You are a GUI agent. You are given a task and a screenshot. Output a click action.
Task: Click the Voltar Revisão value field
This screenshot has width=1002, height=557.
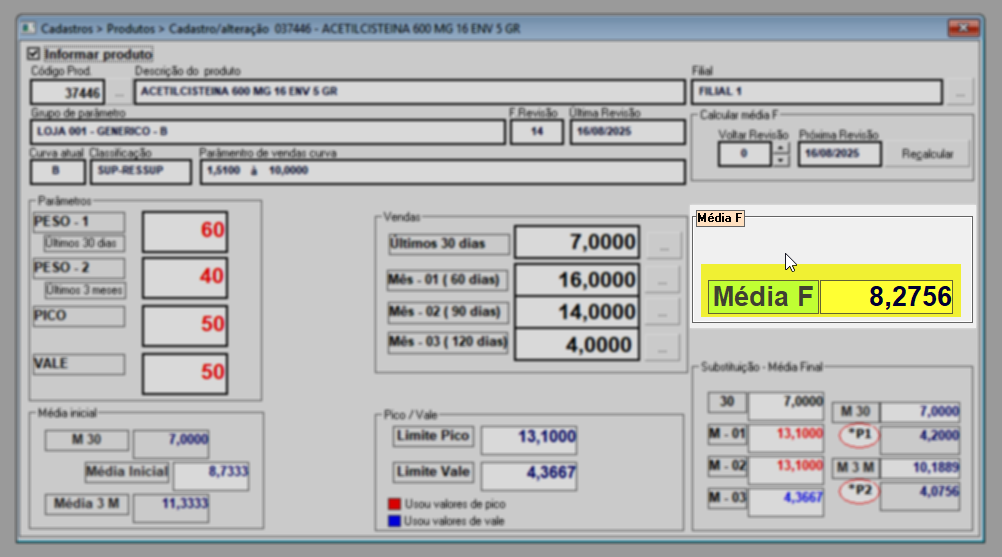pos(744,154)
